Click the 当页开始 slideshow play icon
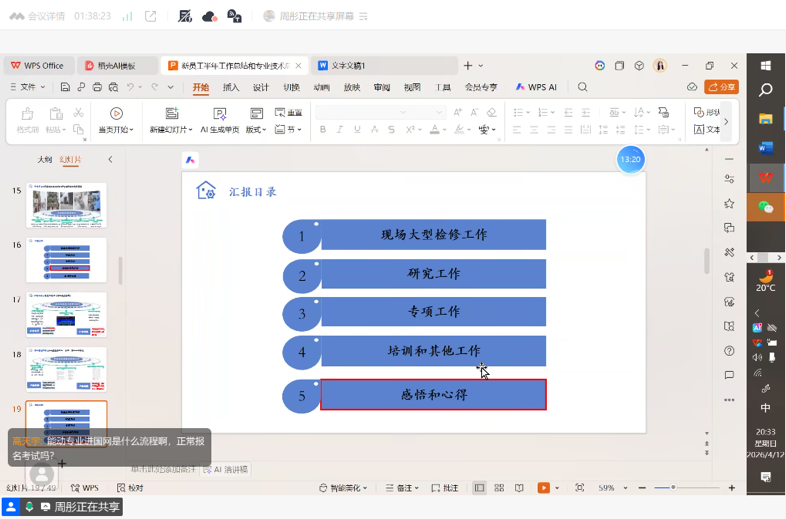This screenshot has width=786, height=520. [x=116, y=114]
